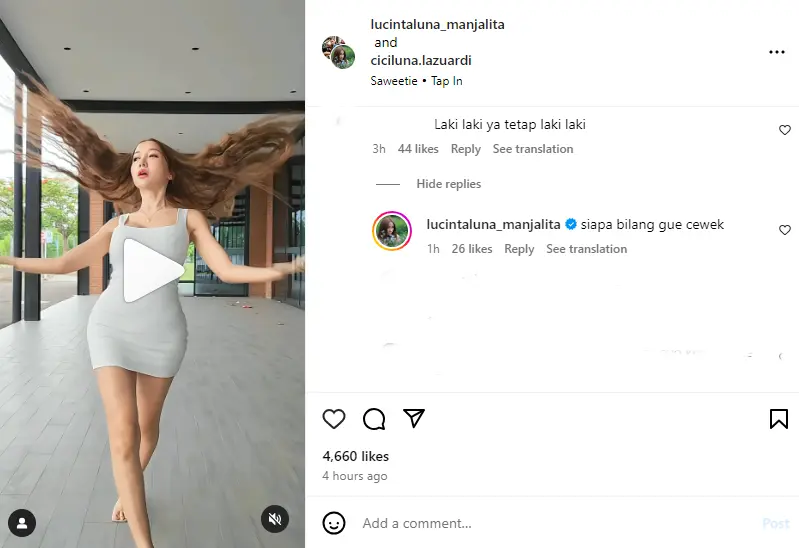The width and height of the screenshot is (799, 548).
Task: Open ciciluna.lazuardi profile link
Action: pyautogui.click(x=421, y=61)
